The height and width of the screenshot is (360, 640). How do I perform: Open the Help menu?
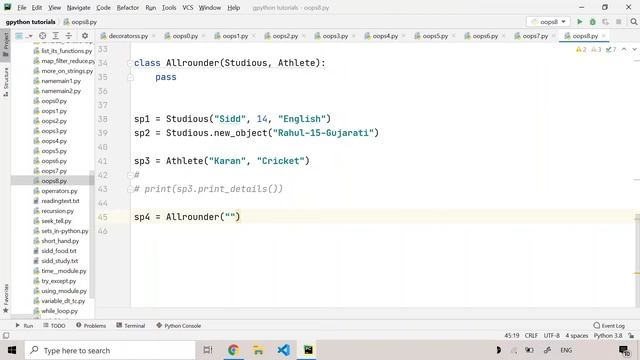pyautogui.click(x=233, y=8)
